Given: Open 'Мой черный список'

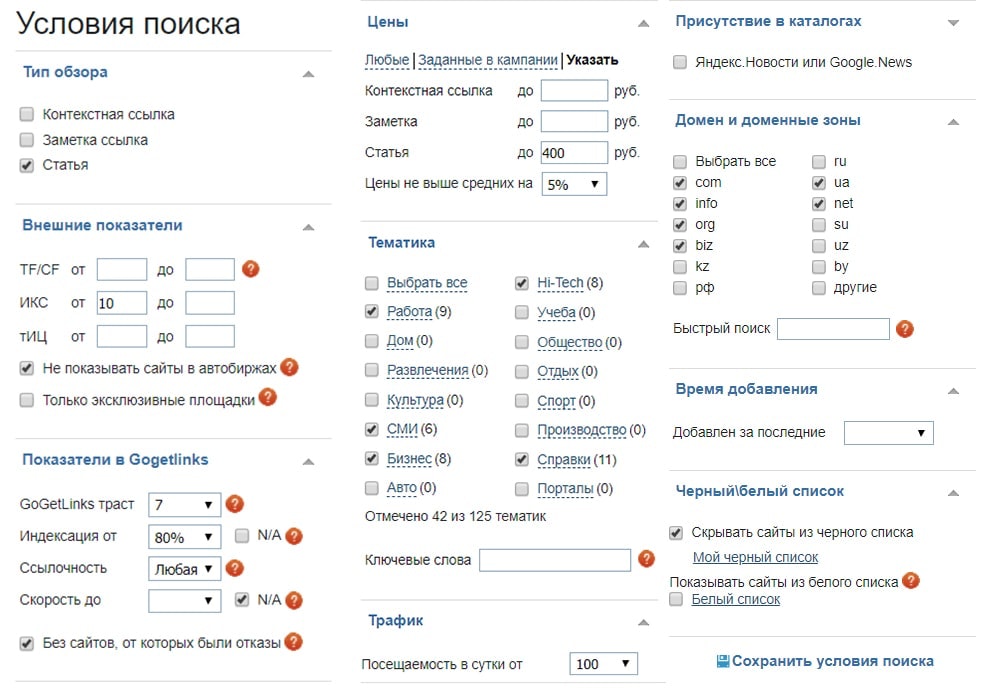Looking at the screenshot, I should tap(755, 556).
